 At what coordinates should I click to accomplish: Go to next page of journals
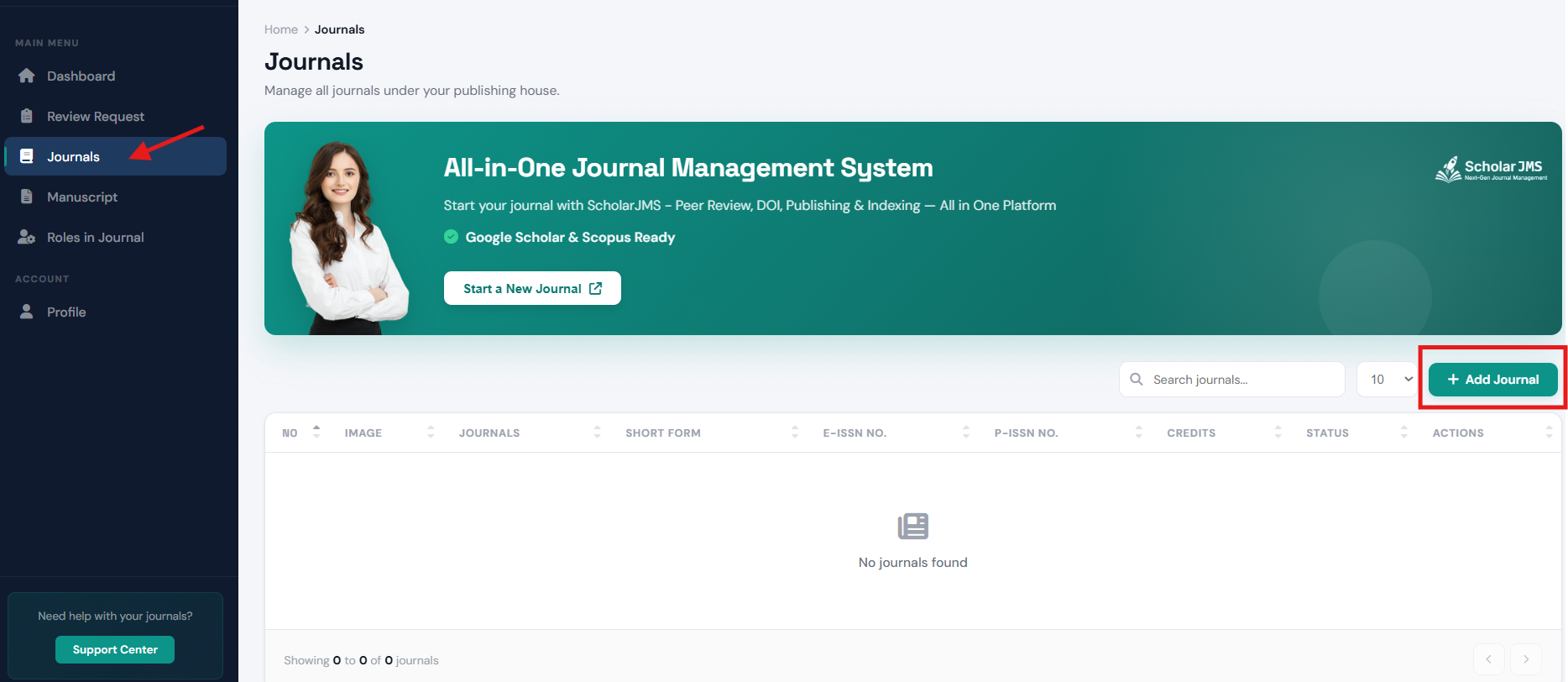1526,659
